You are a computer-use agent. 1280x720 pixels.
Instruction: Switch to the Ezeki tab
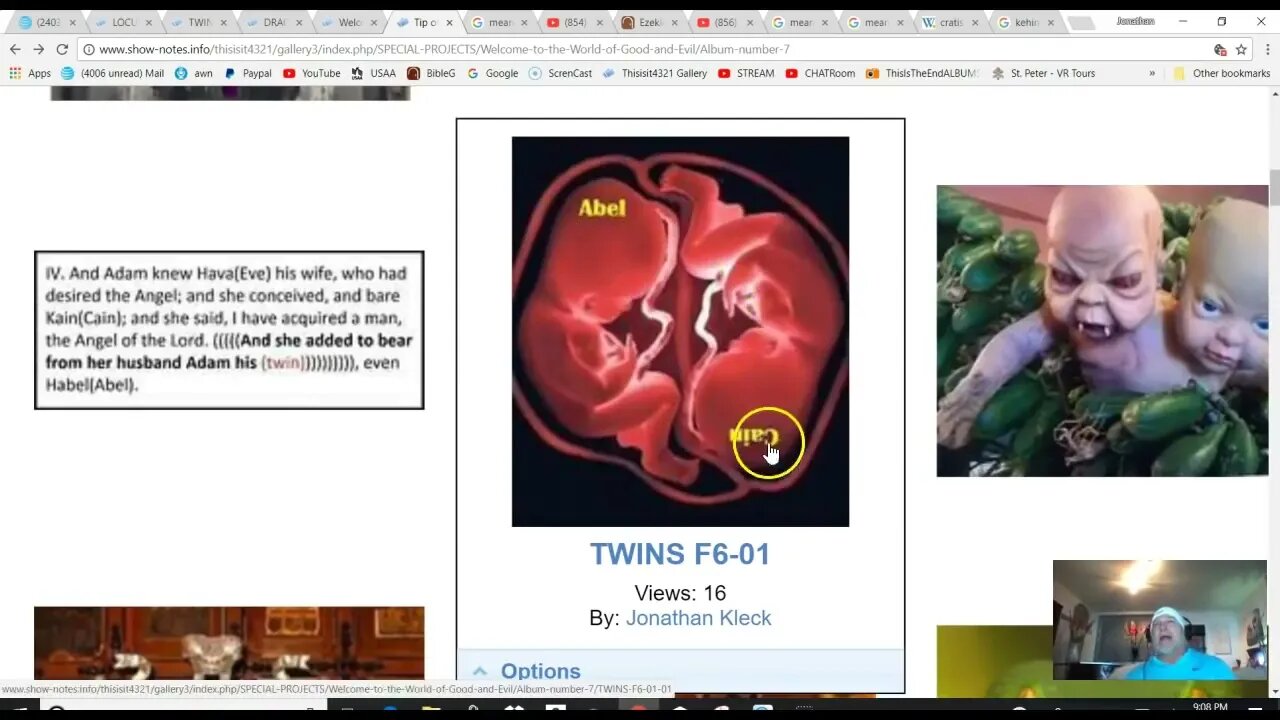click(647, 22)
